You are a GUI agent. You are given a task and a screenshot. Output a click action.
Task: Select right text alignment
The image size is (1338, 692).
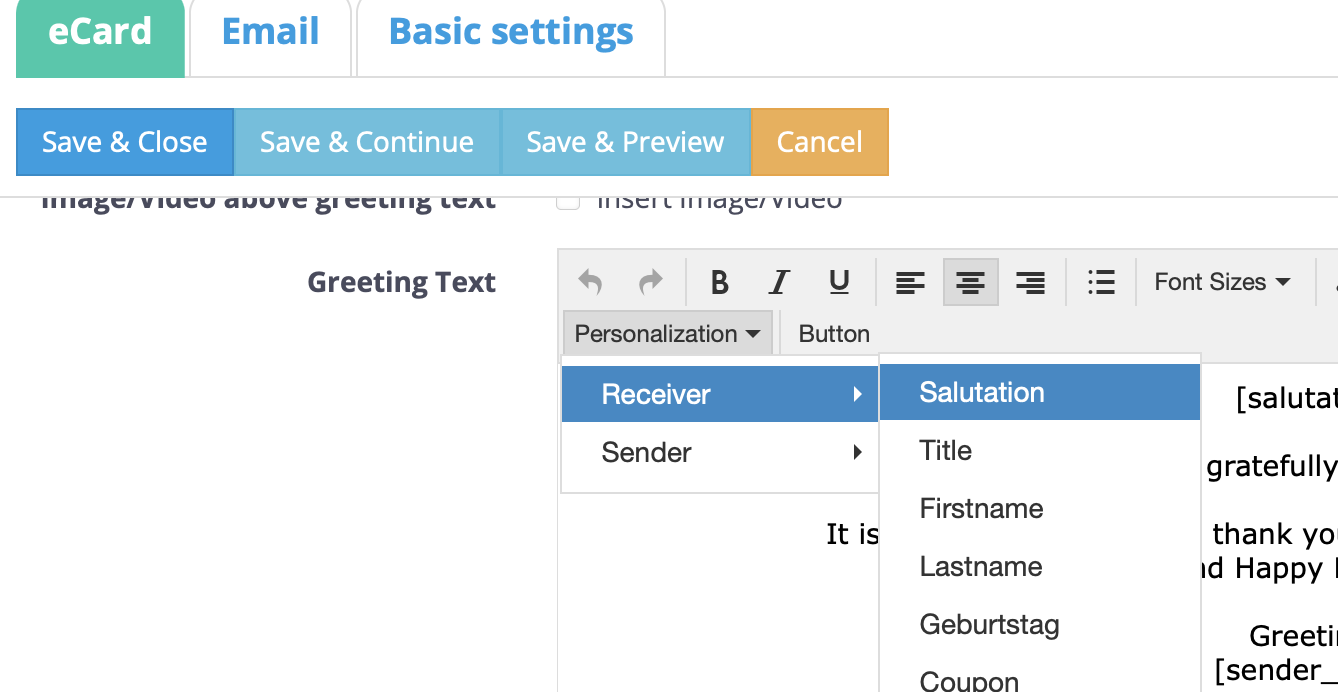pos(1030,282)
